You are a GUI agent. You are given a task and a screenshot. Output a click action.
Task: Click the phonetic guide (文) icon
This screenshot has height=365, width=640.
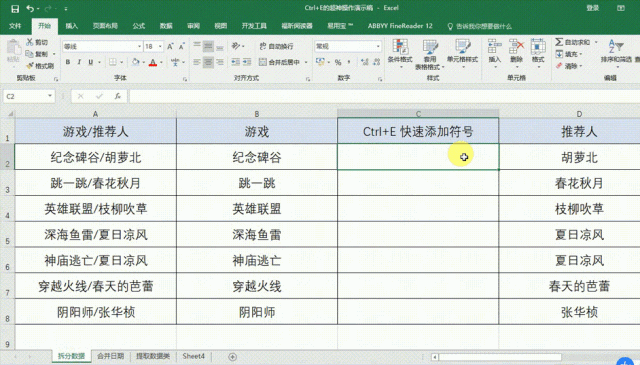[x=175, y=62]
